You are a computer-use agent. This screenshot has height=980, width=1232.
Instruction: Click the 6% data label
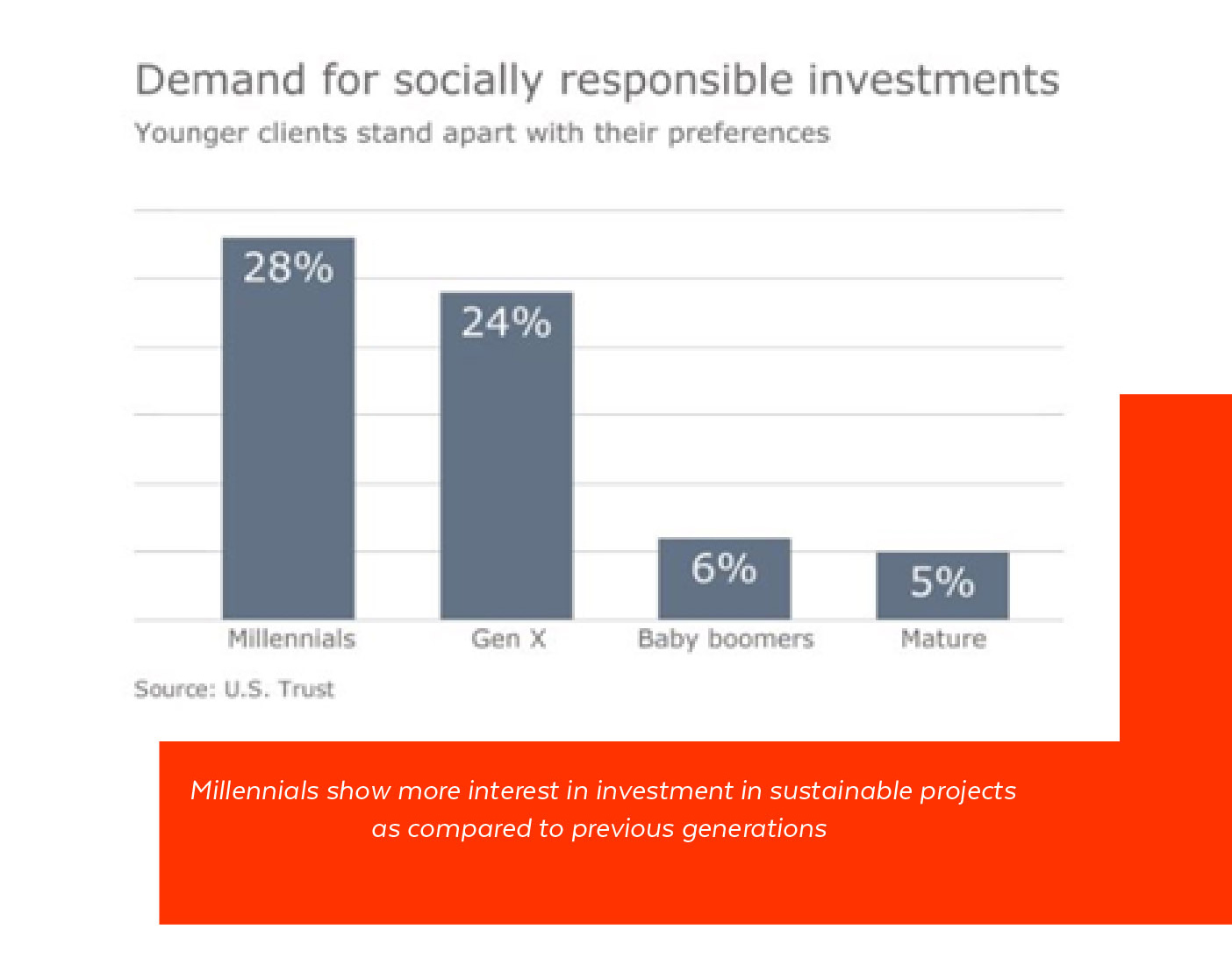click(x=724, y=569)
